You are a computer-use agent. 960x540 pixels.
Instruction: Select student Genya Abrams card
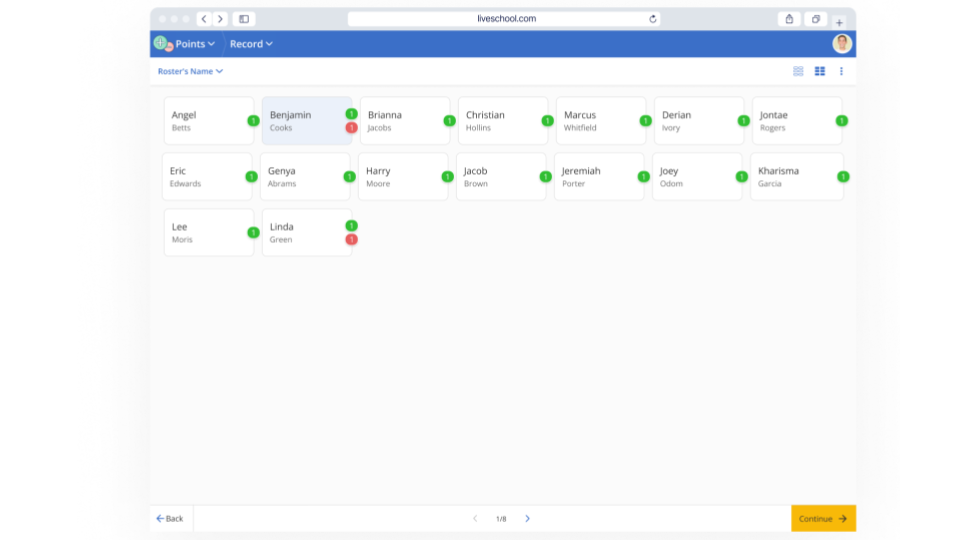pos(305,176)
